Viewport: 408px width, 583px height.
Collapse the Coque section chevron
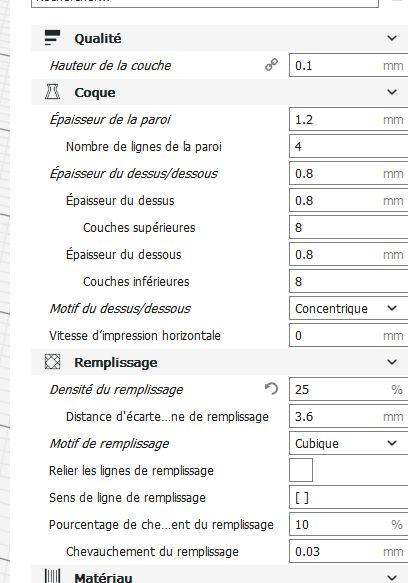point(392,92)
